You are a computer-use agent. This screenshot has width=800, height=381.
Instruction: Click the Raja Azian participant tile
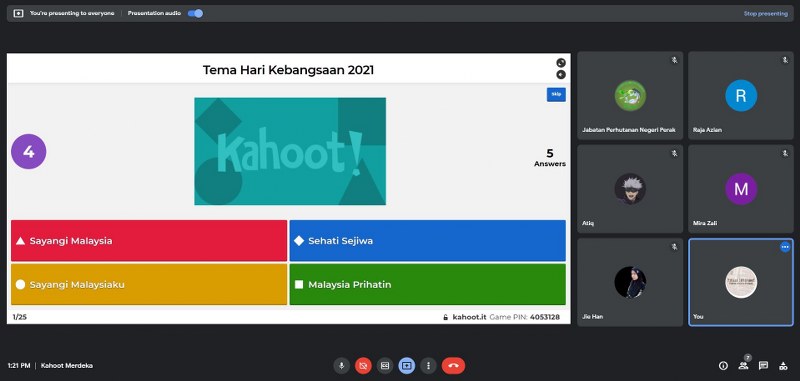click(x=741, y=95)
